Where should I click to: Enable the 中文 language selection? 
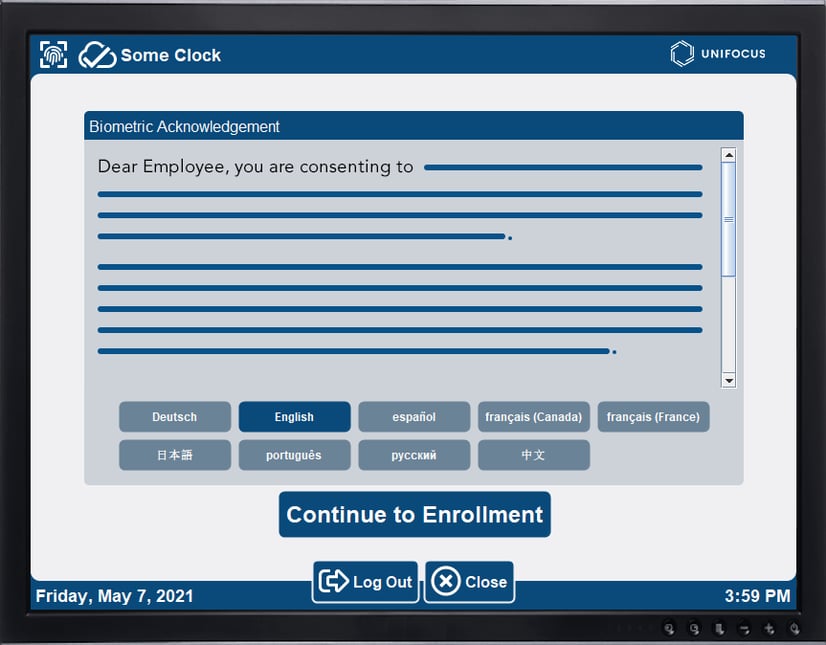tap(534, 455)
